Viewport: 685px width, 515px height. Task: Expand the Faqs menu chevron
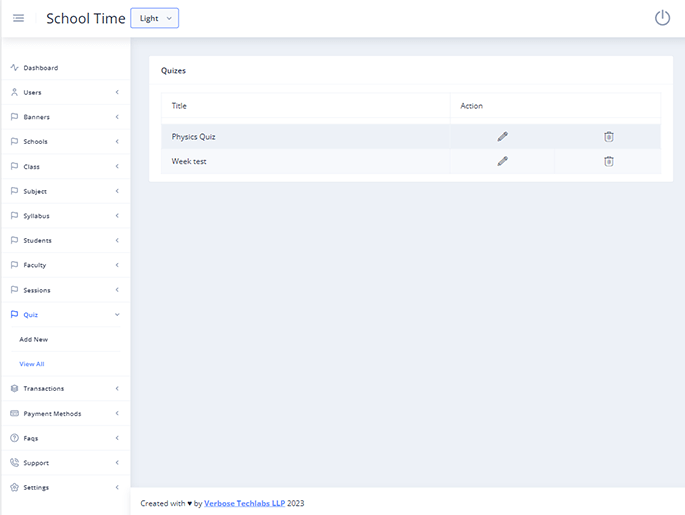point(117,438)
